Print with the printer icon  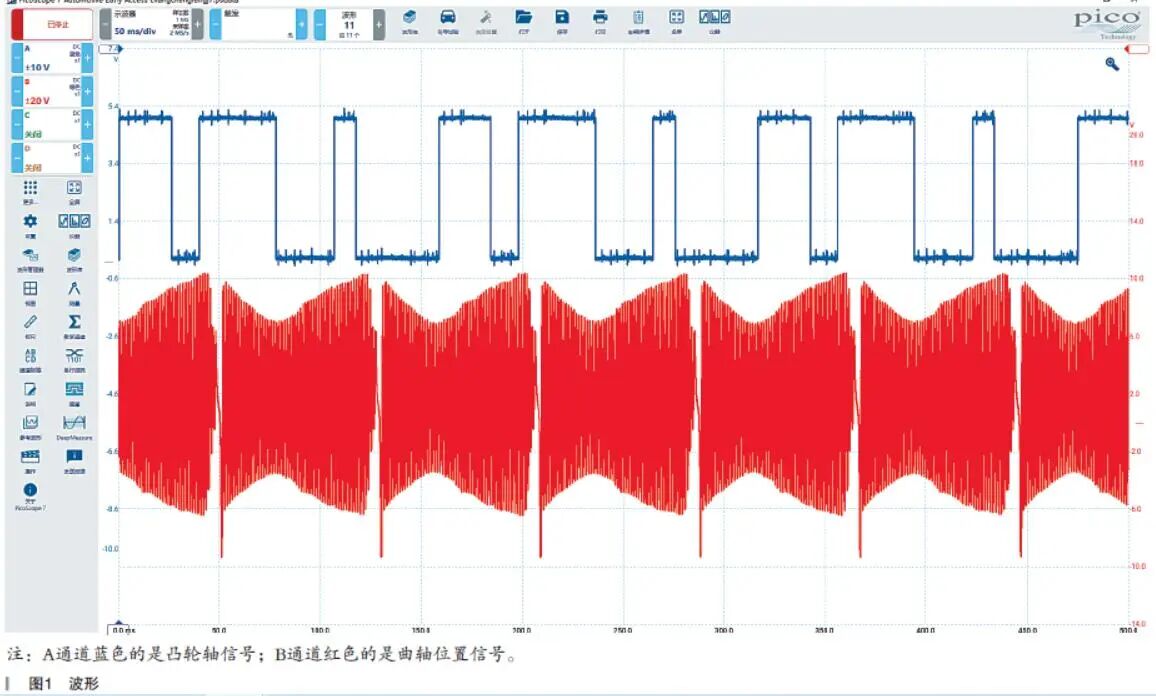pos(600,21)
